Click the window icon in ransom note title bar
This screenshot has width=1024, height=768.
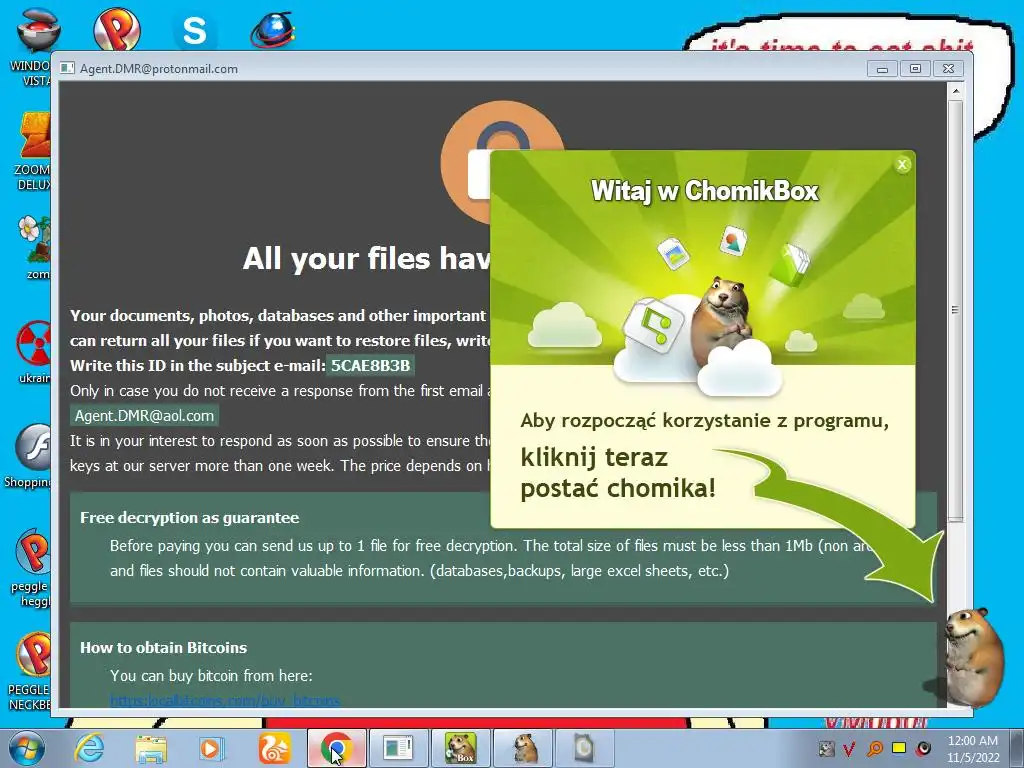pyautogui.click(x=67, y=68)
